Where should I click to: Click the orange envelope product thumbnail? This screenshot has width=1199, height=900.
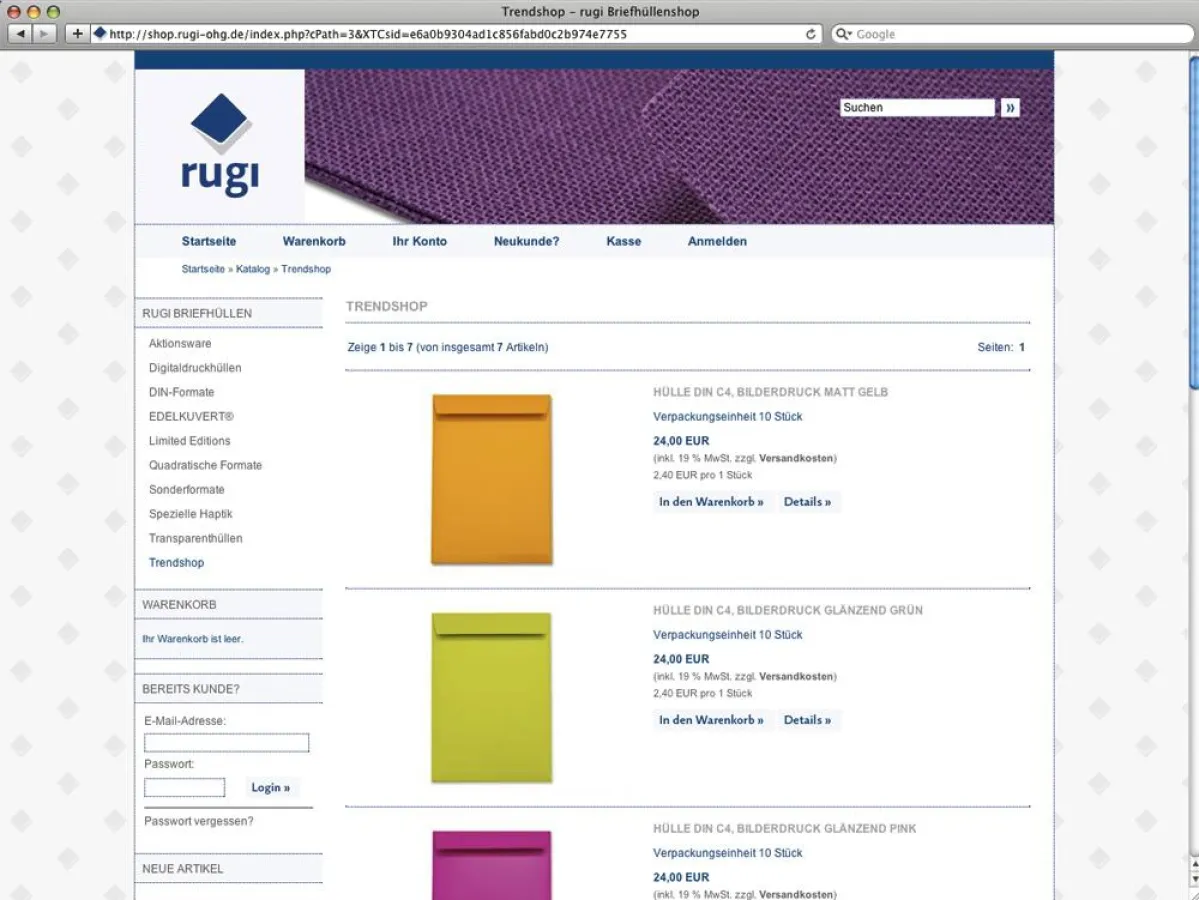click(491, 478)
